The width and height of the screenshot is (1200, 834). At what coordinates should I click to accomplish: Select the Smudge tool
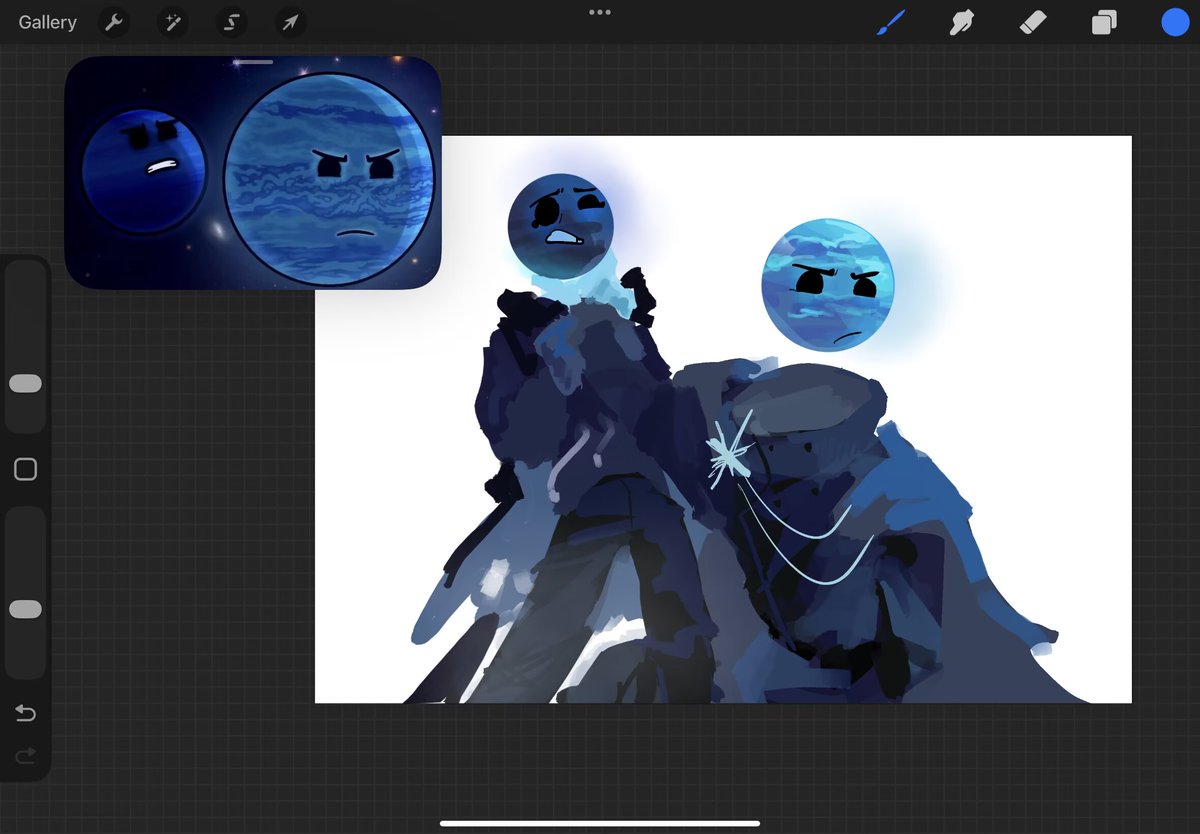[x=961, y=22]
